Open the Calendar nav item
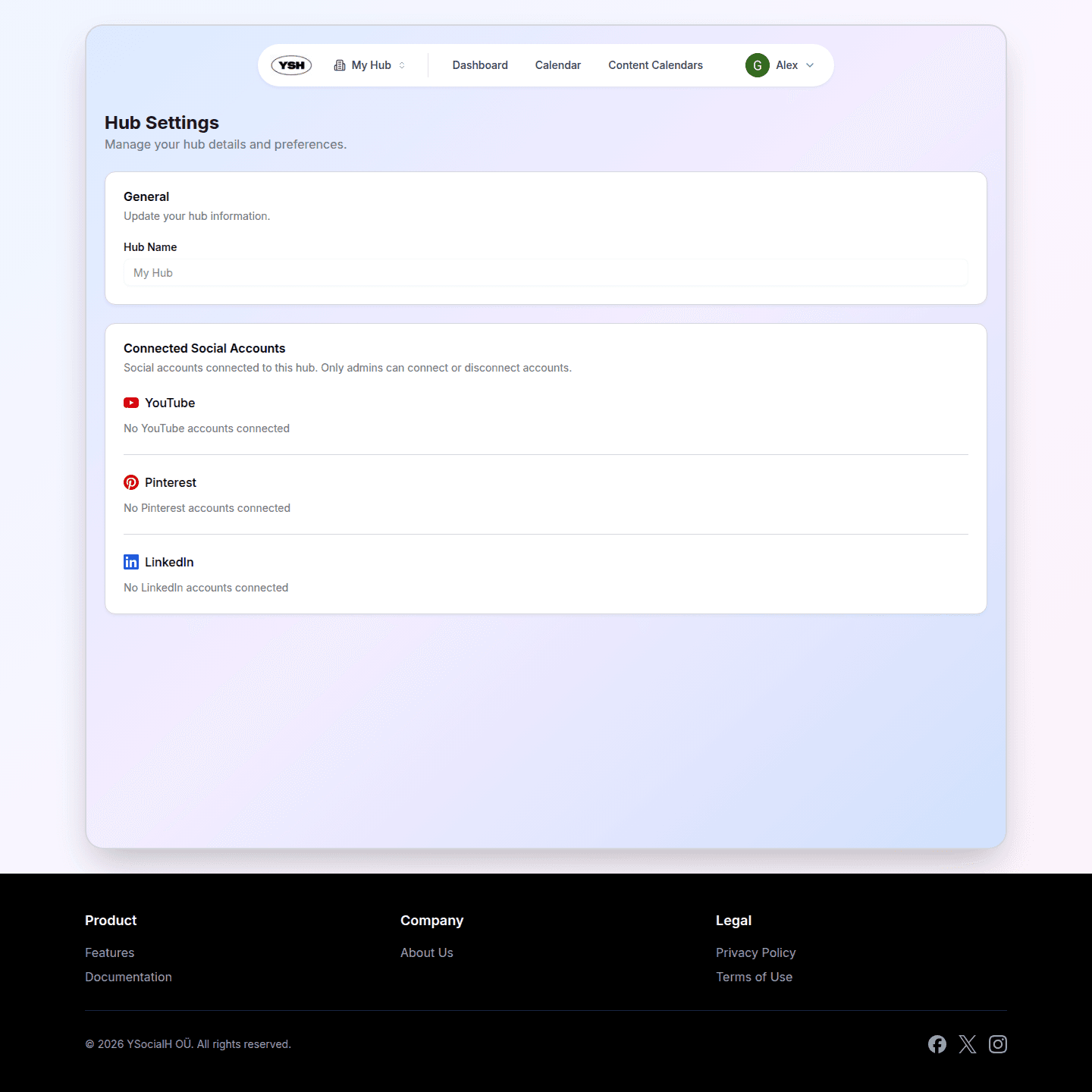This screenshot has width=1092, height=1092. [x=558, y=65]
